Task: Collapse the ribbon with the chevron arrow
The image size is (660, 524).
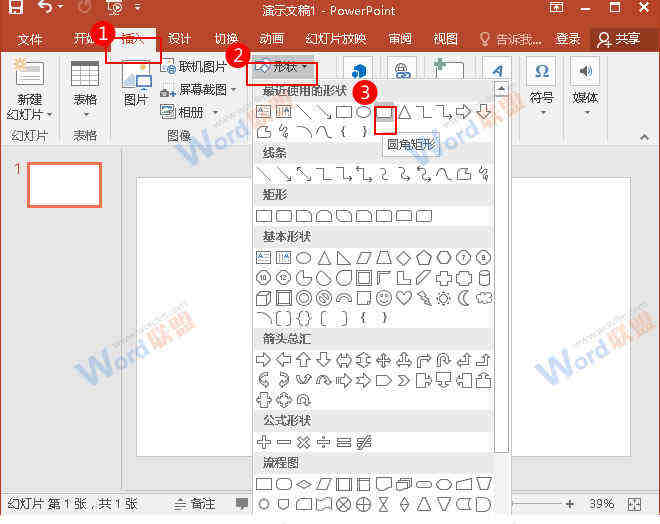Action: 644,137
